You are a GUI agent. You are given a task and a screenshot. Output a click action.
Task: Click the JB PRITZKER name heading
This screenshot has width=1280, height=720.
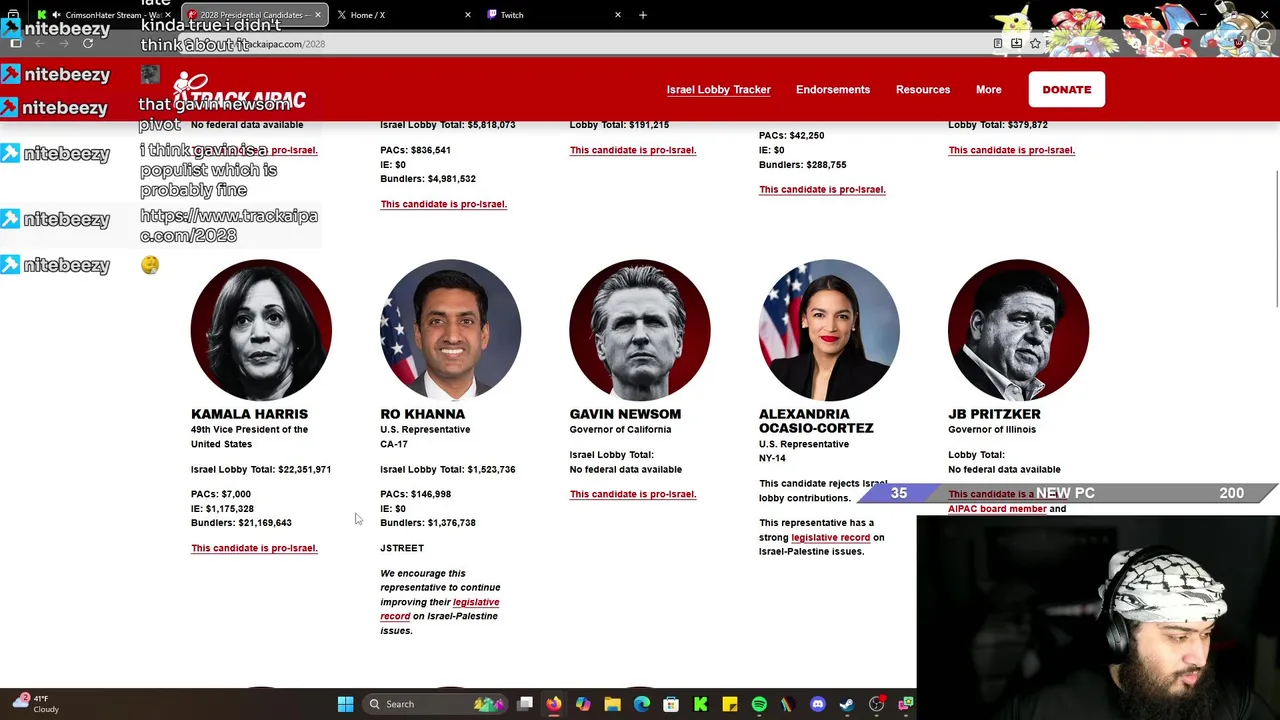[x=994, y=414]
